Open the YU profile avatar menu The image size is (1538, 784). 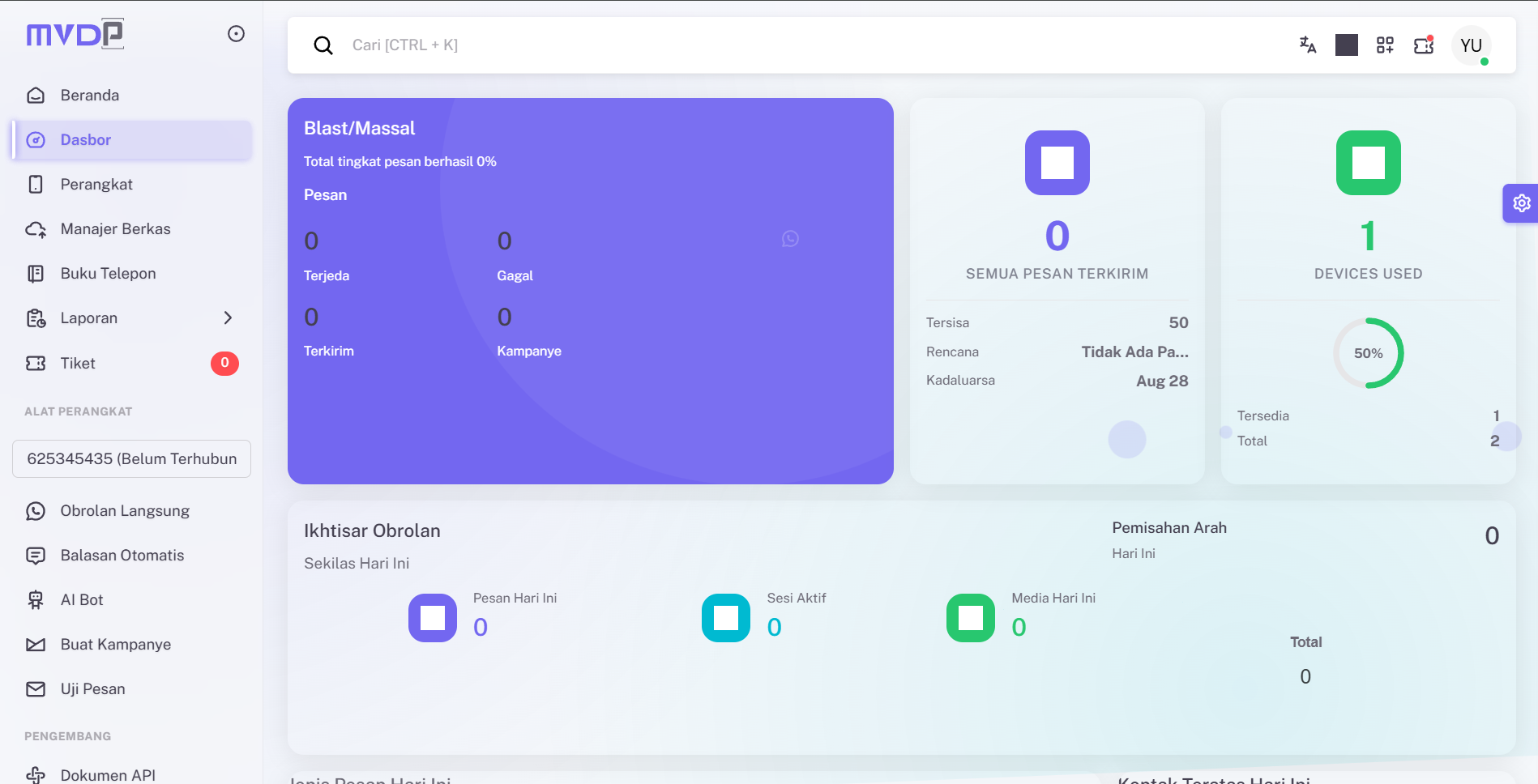(1472, 45)
